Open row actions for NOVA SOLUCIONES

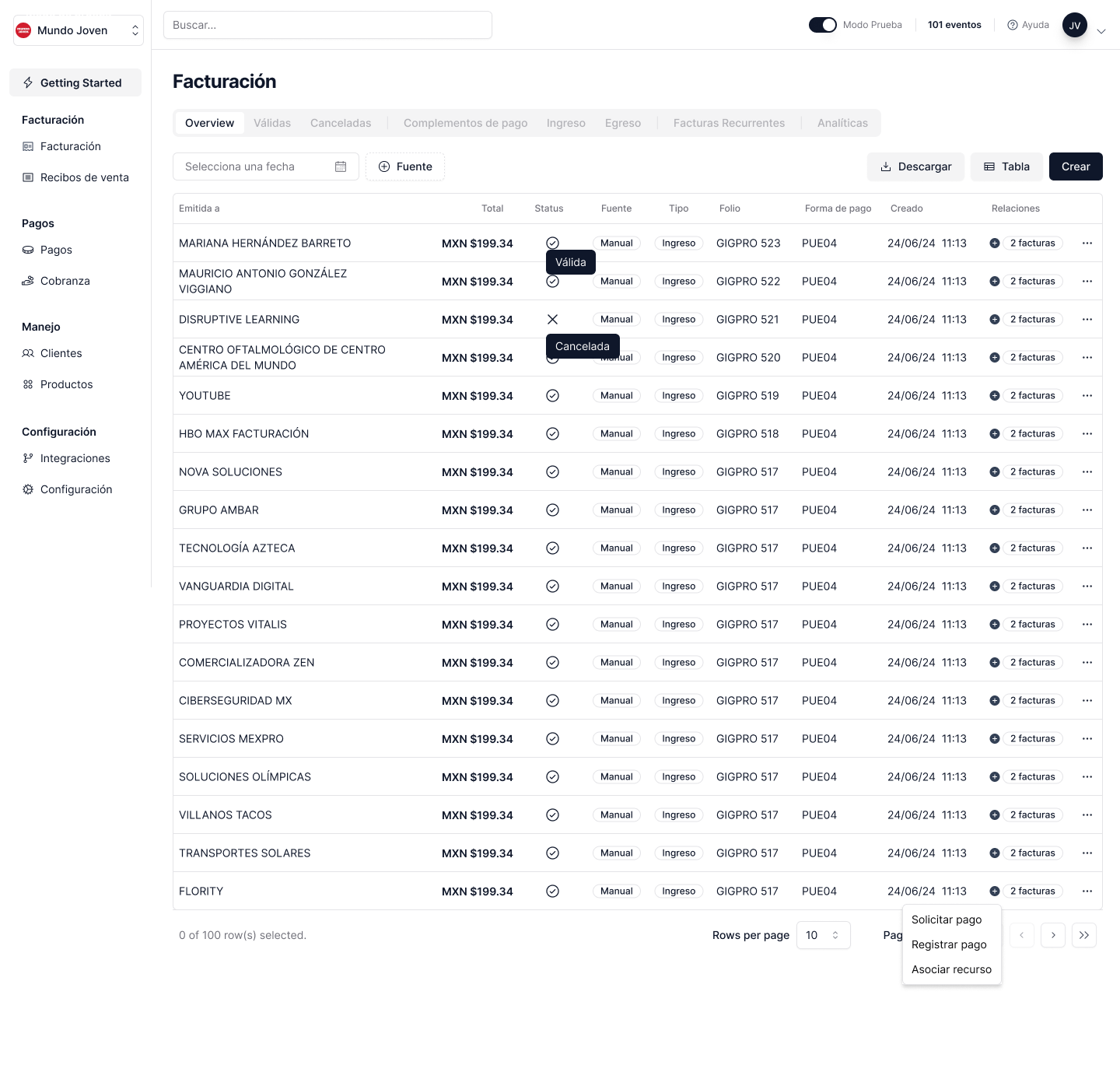[x=1087, y=472]
